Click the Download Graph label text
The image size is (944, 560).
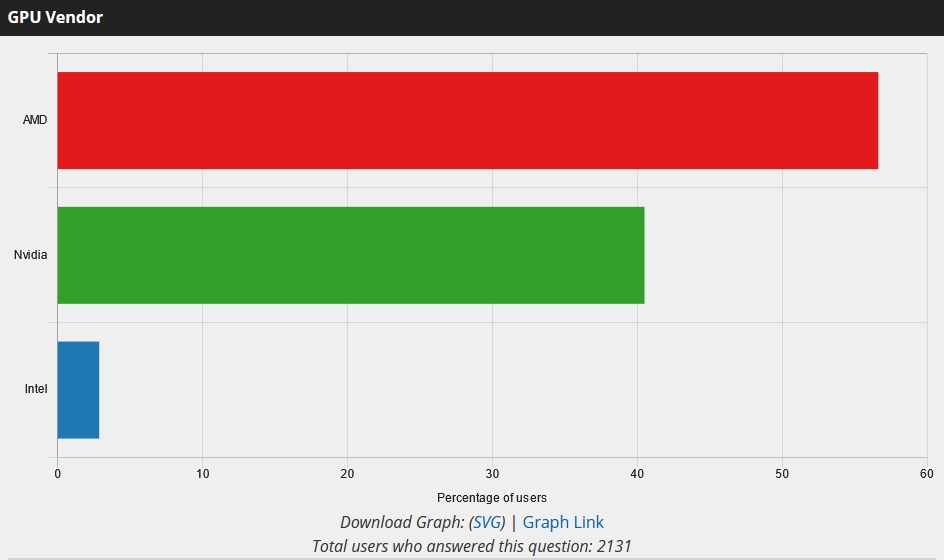tap(402, 522)
